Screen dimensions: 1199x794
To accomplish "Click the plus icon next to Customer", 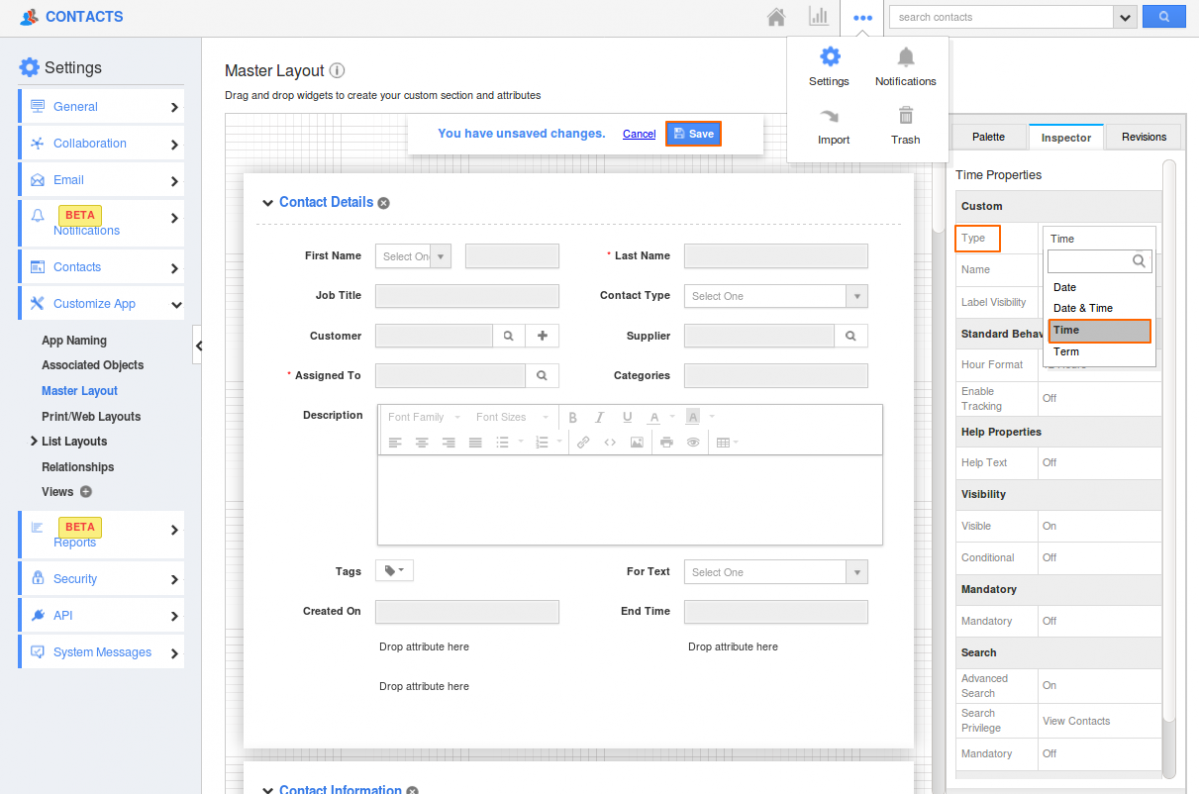I will coord(542,336).
